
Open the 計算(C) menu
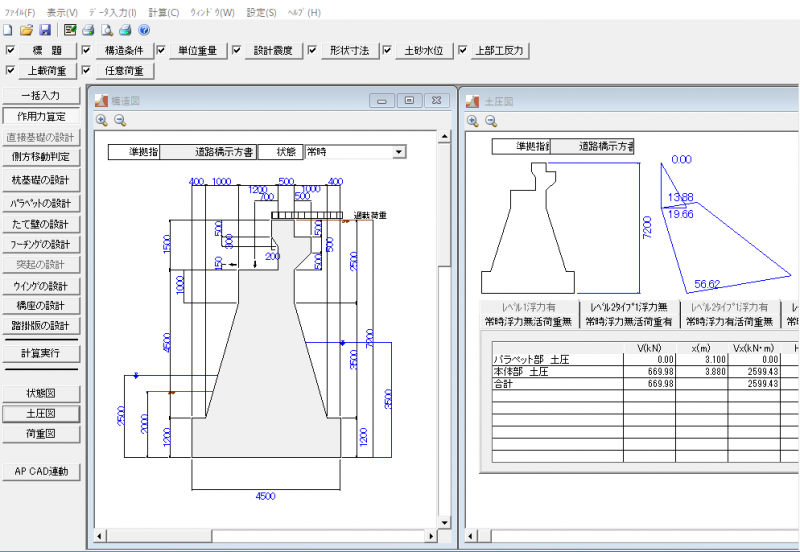point(164,12)
